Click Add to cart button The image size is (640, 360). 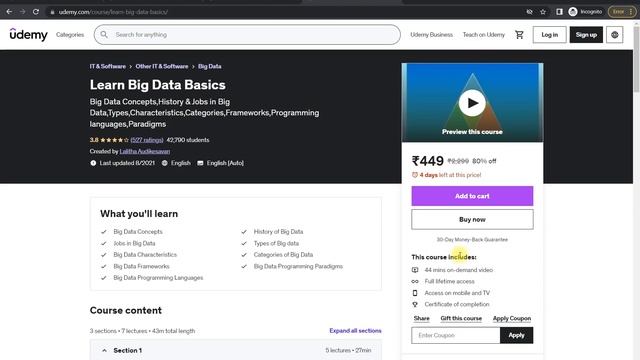tap(472, 196)
